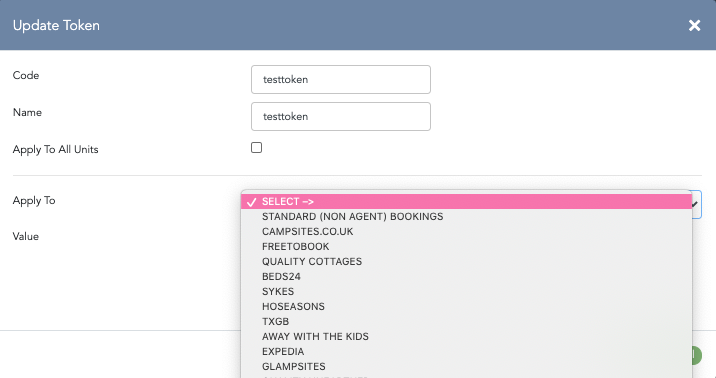Viewport: 716px width, 378px height.
Task: Click into the Code input field
Action: point(341,79)
